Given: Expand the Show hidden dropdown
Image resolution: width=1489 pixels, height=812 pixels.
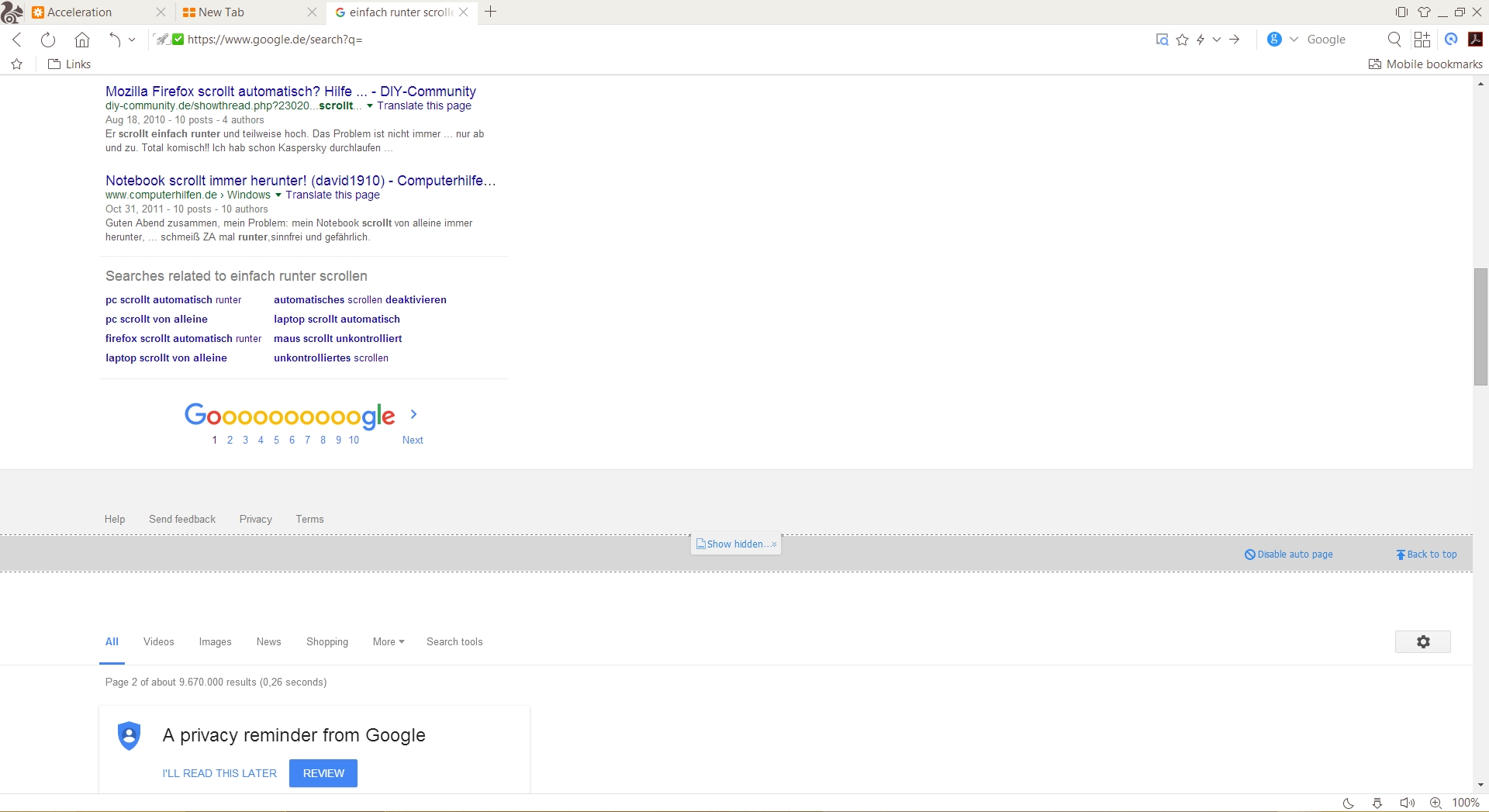Looking at the screenshot, I should click(736, 544).
